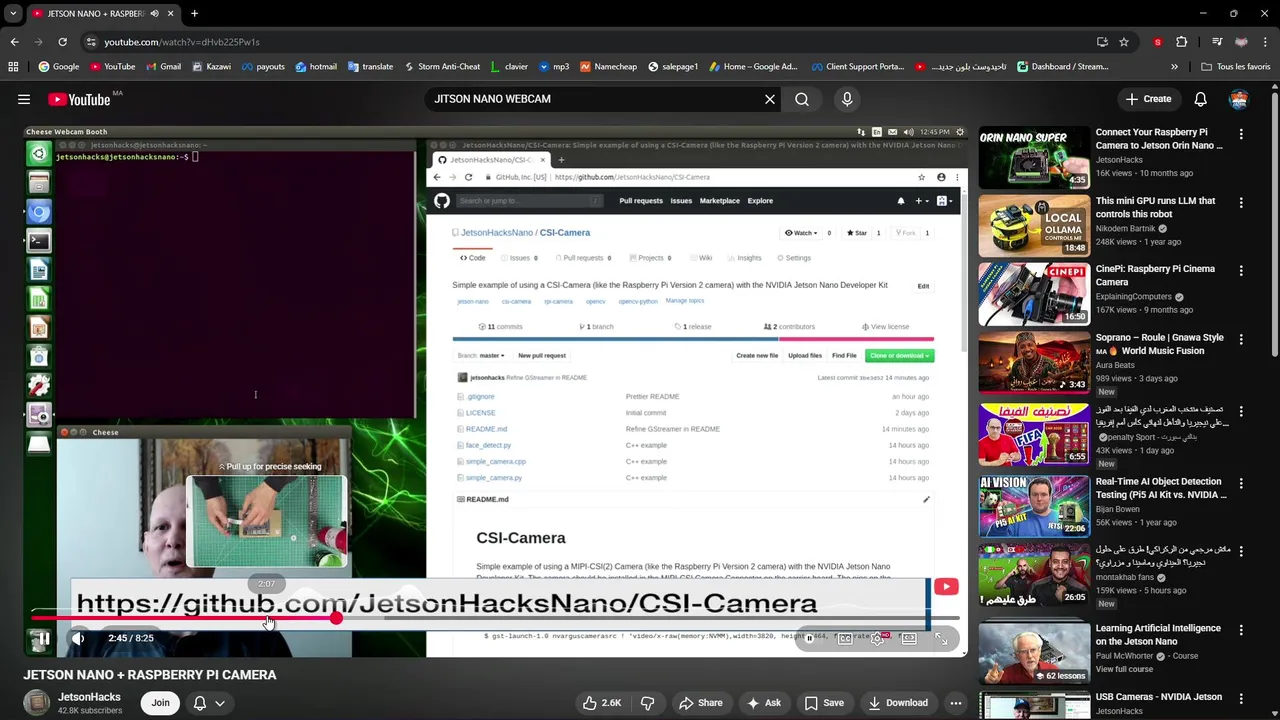Click the Download button

898,703
